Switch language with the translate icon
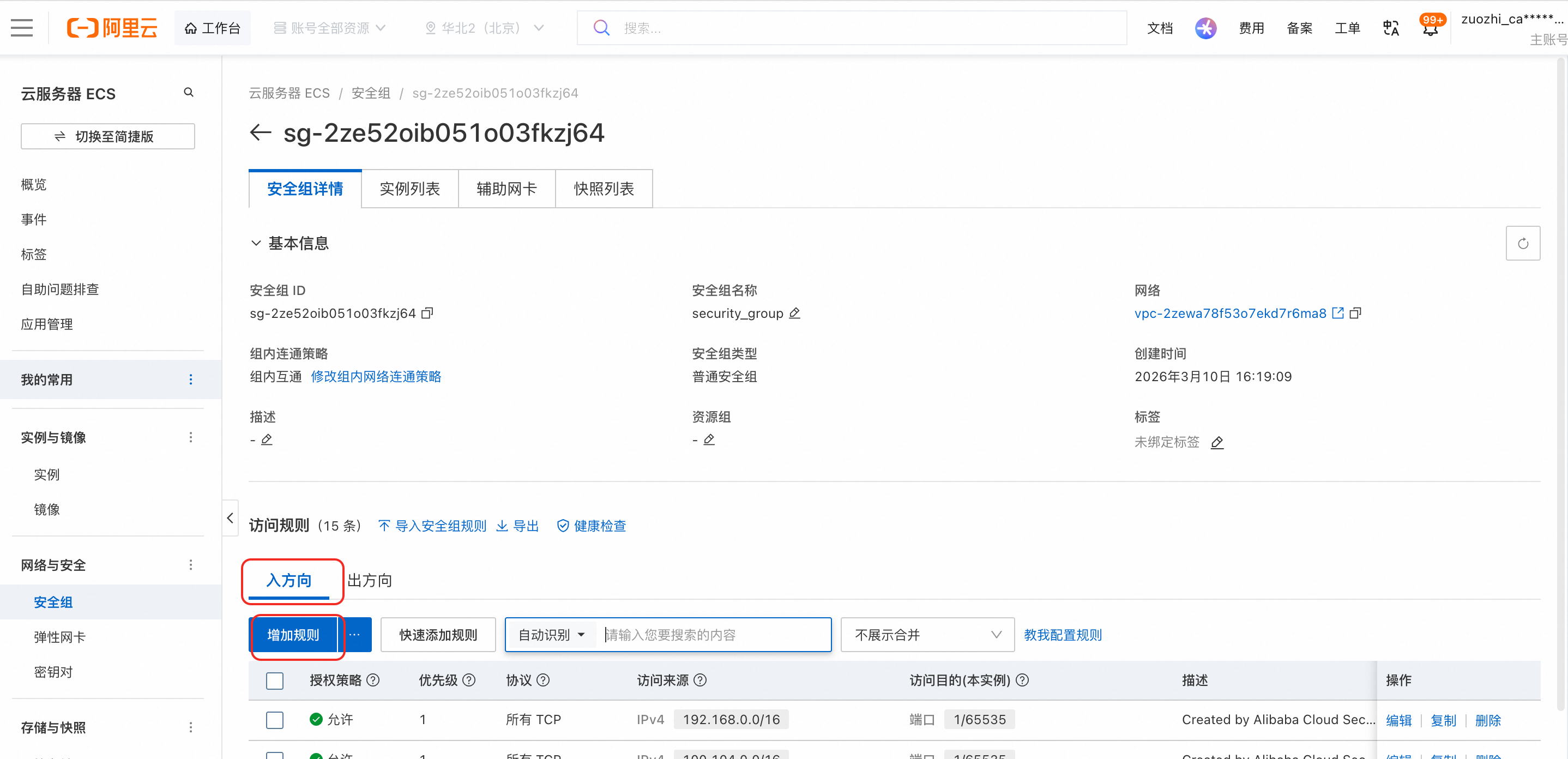Screen dimensions: 1568x759 pos(1391,28)
